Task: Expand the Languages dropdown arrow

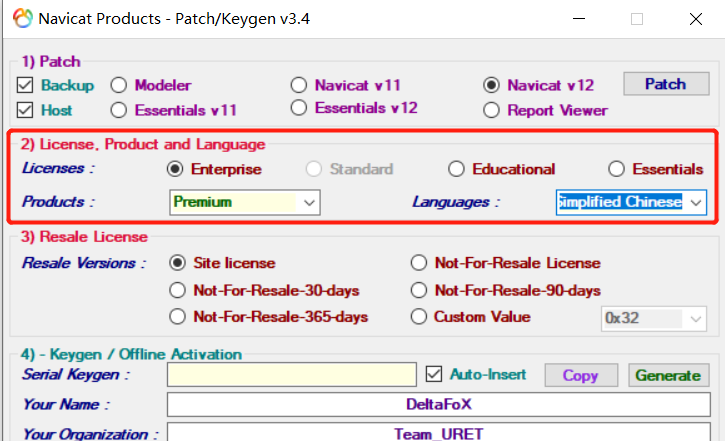Action: point(696,202)
